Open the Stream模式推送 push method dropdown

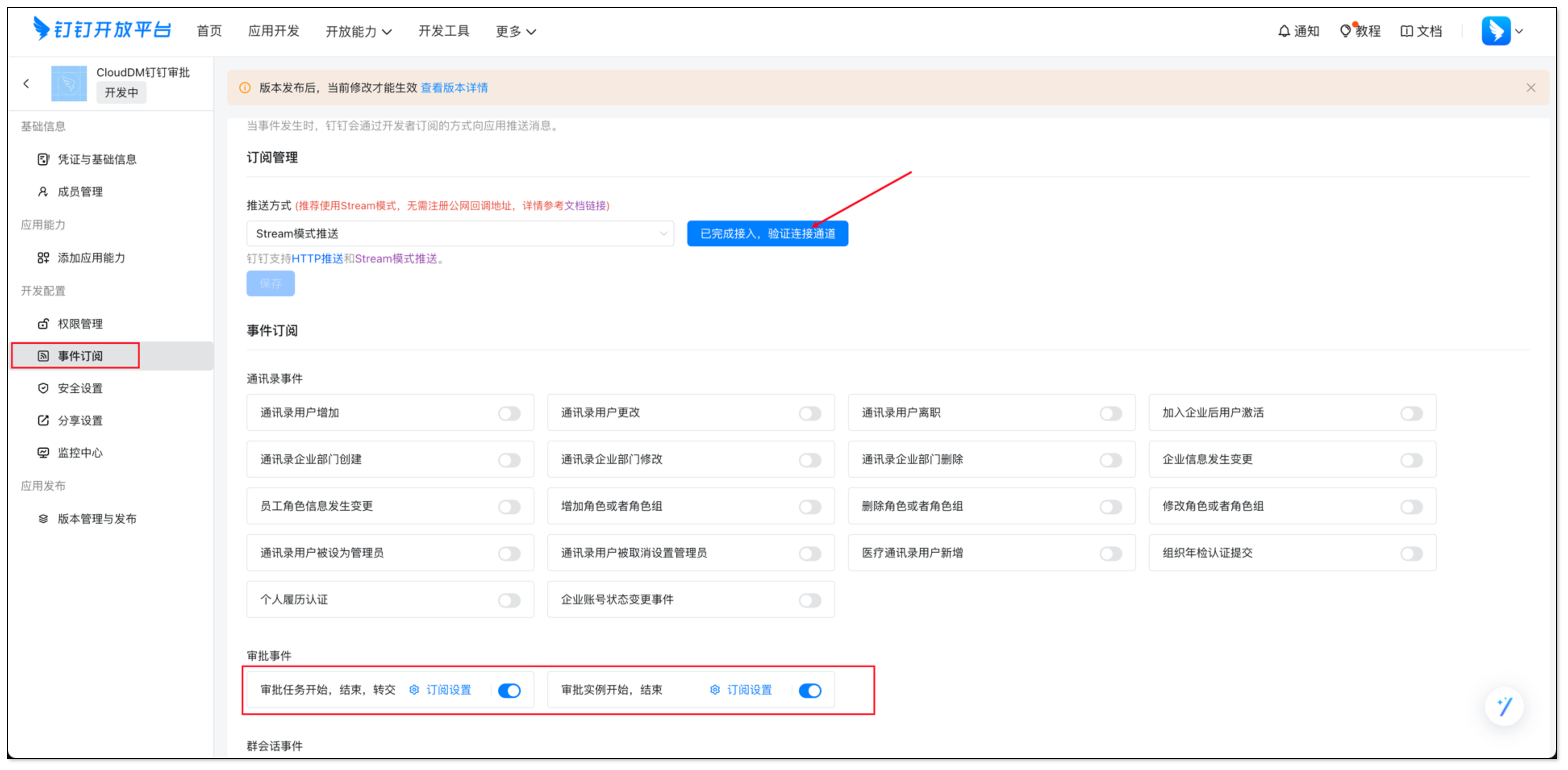460,234
